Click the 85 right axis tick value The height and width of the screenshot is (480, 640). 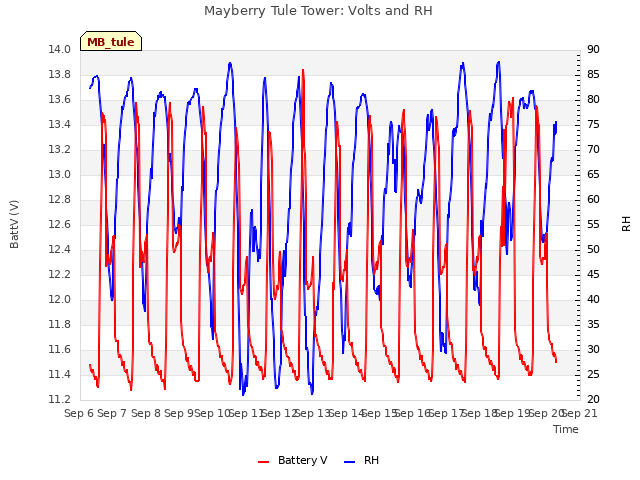tap(593, 74)
